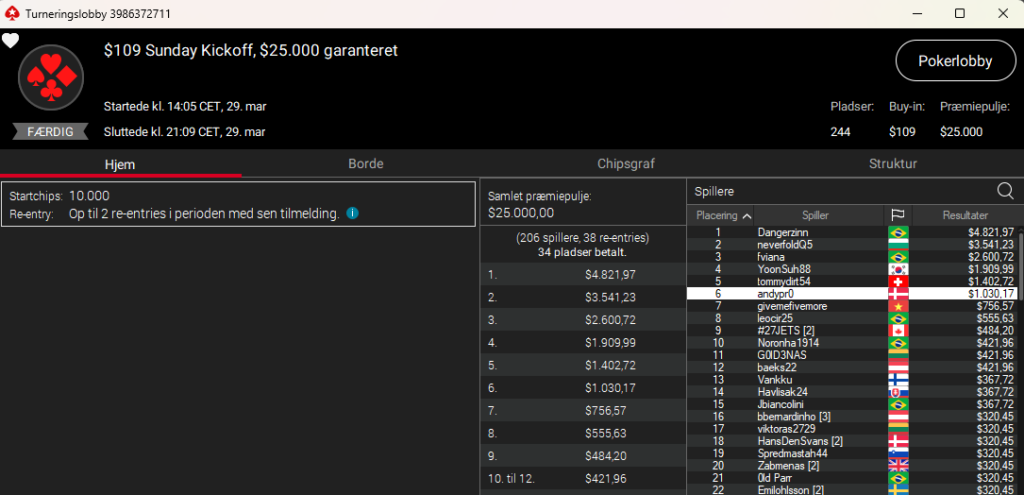The height and width of the screenshot is (495, 1024).
Task: Click the UK flag beside Zabmenas
Action: click(x=898, y=465)
